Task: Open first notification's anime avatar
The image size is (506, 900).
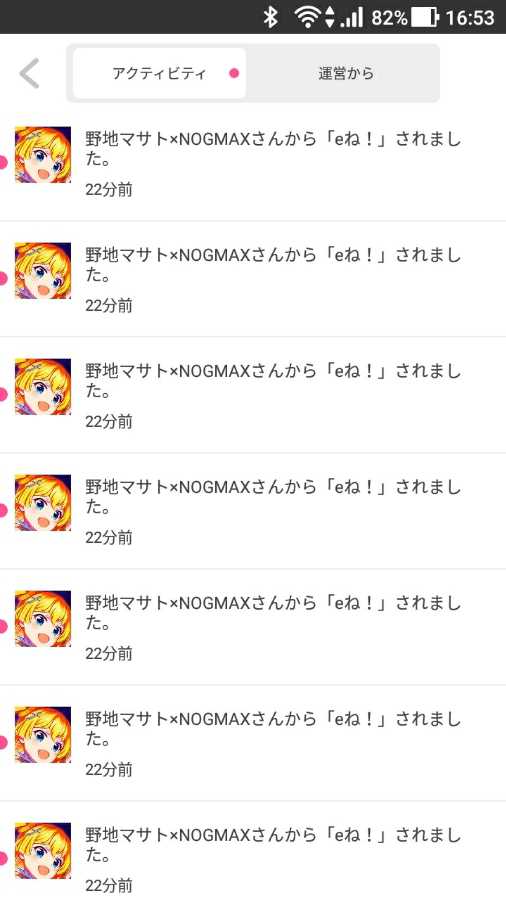Action: coord(43,155)
